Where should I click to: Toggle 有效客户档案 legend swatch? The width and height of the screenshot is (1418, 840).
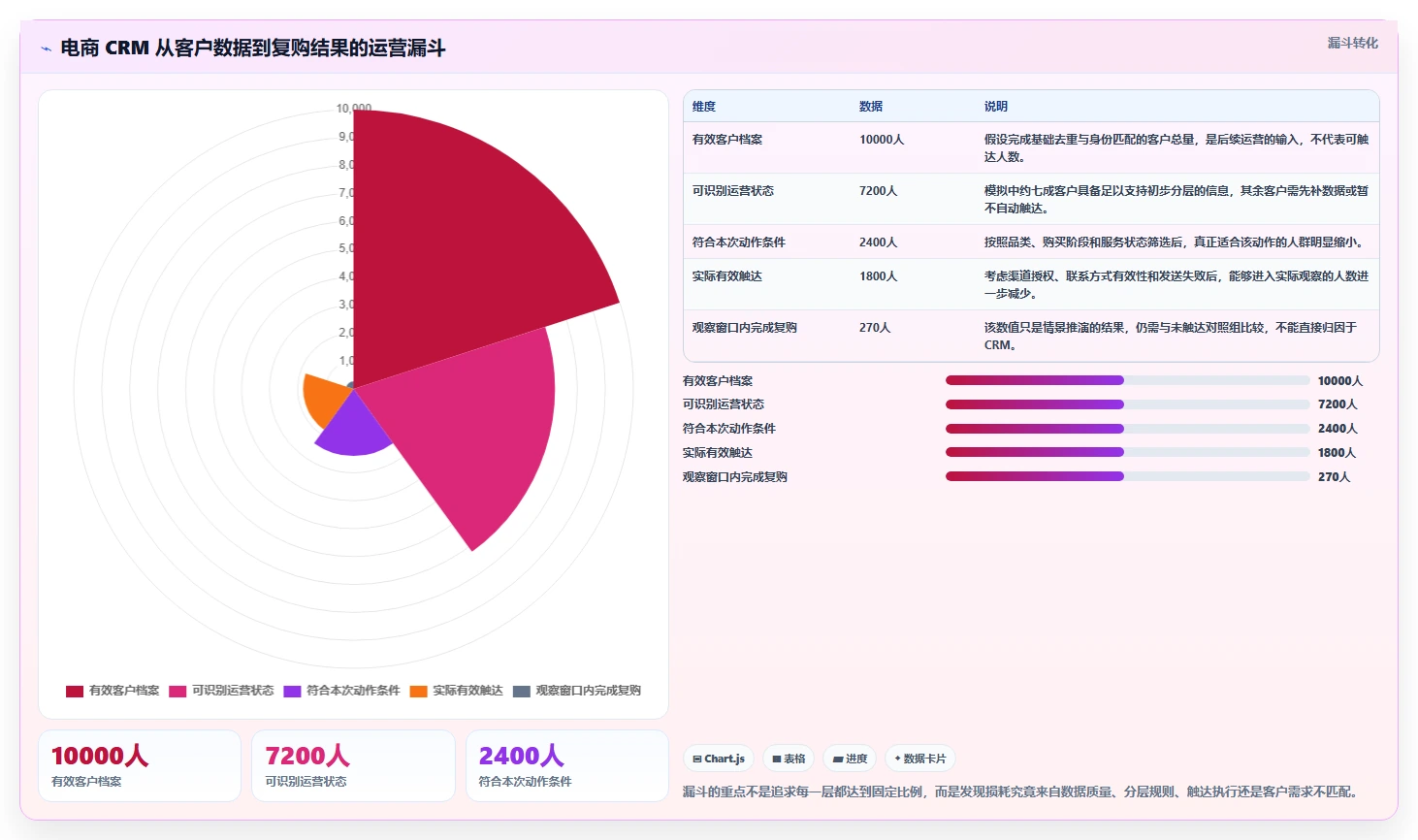tap(75, 692)
